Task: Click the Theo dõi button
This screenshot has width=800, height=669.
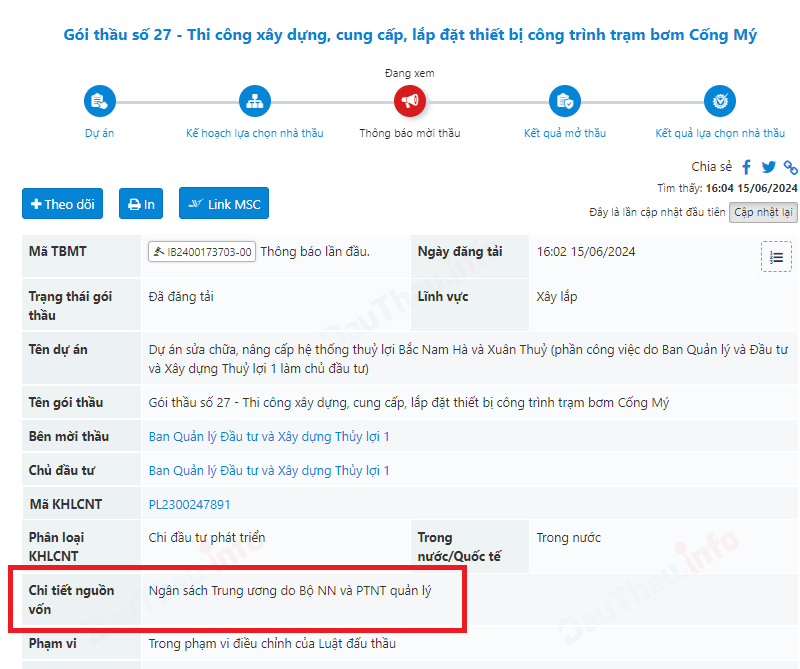Action: point(62,203)
